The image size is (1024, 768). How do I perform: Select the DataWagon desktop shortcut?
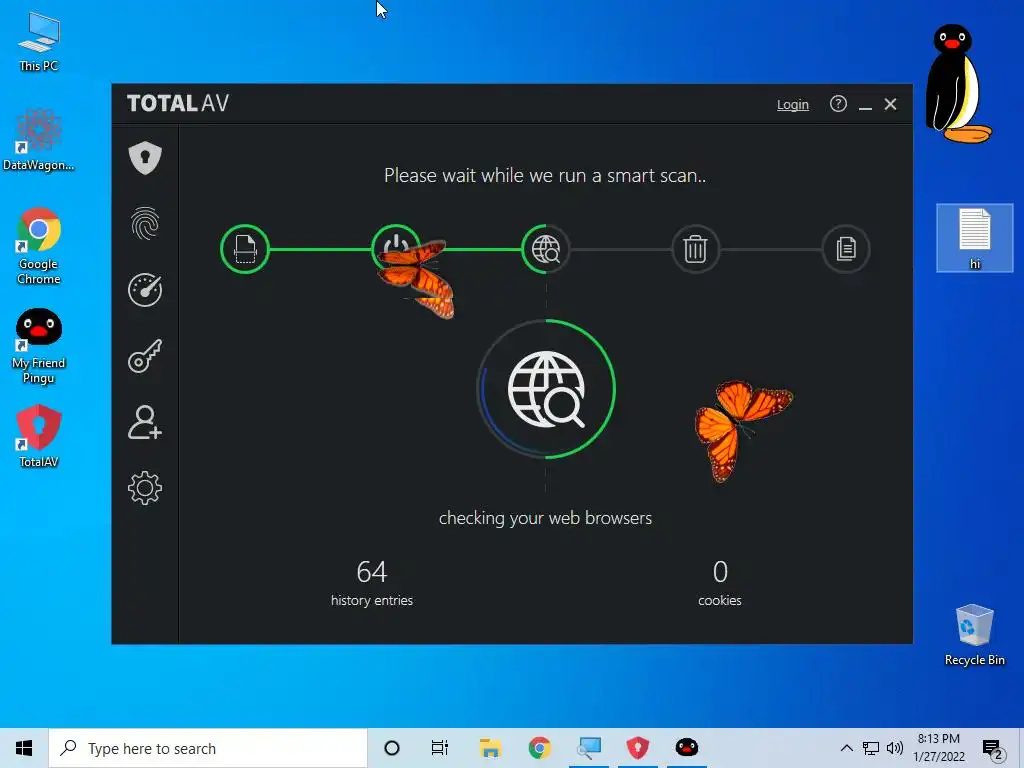click(39, 140)
